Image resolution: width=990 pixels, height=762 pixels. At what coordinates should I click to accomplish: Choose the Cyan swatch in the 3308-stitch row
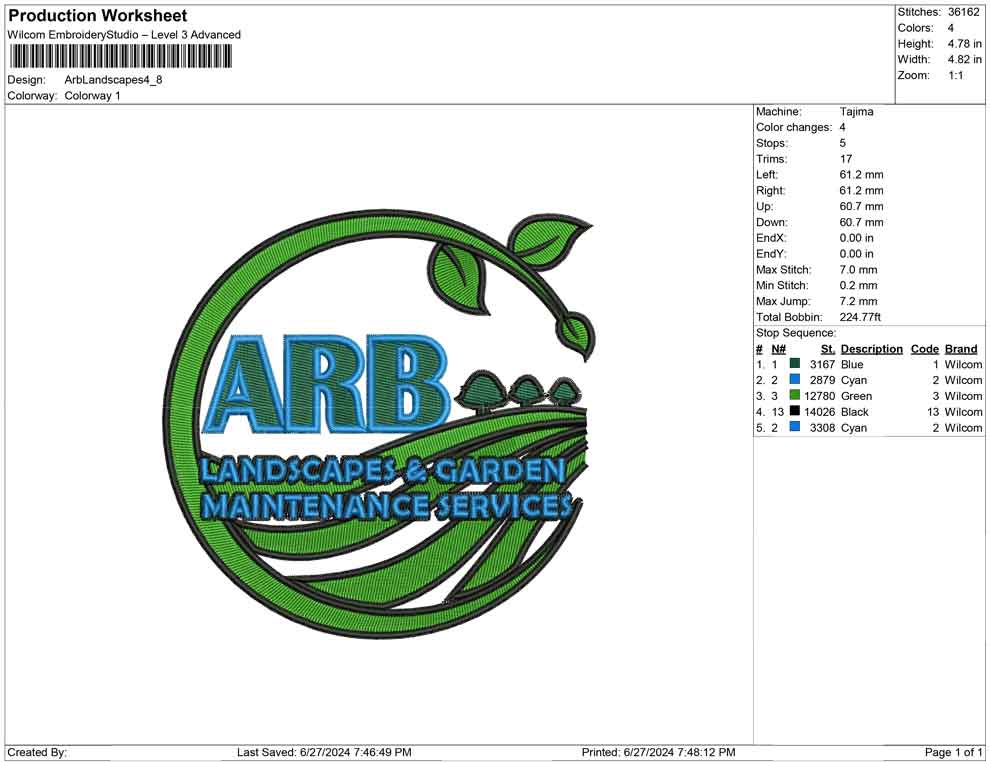click(795, 427)
